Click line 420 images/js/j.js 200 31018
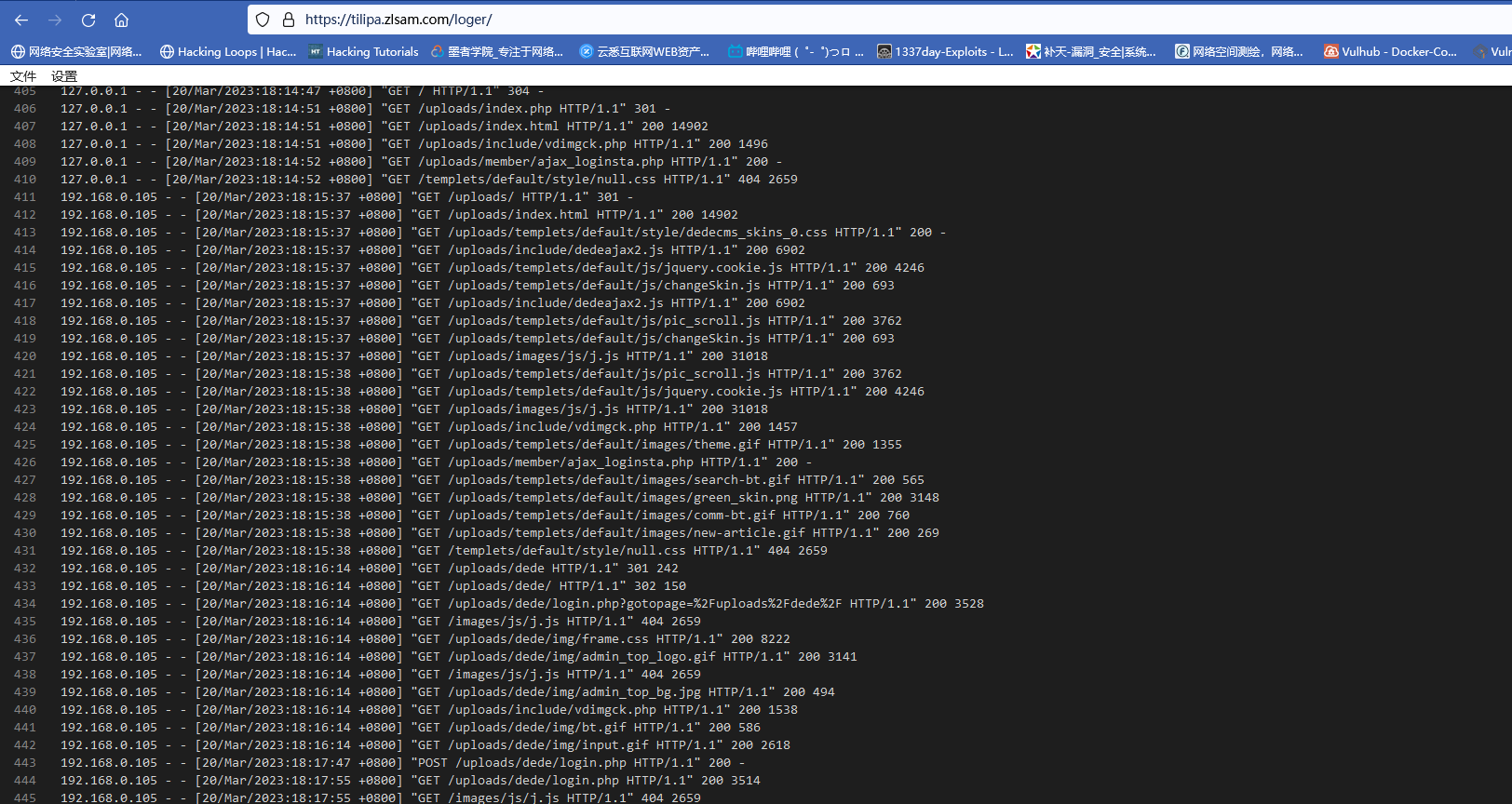Viewport: 1512px width, 804px height. (x=414, y=356)
